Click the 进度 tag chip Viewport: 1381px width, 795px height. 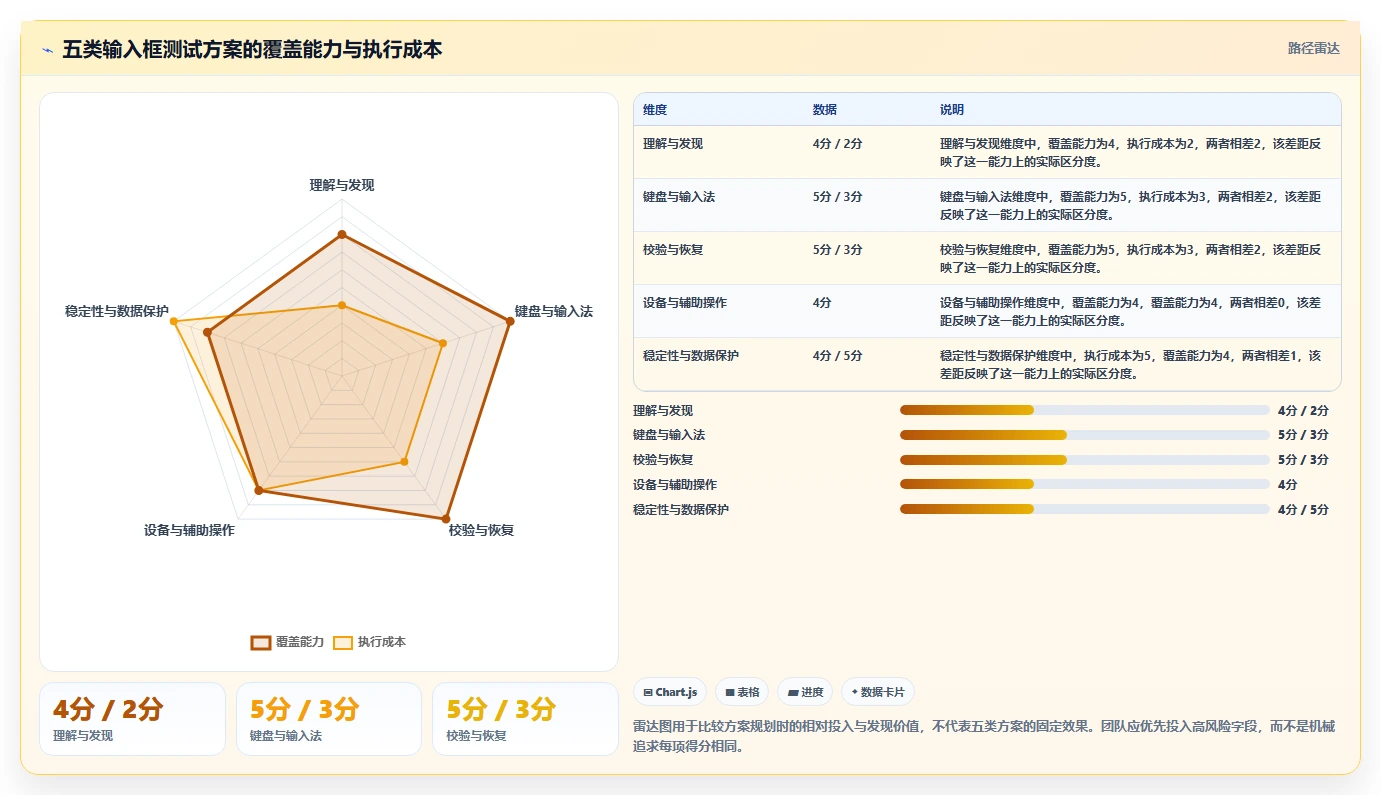[805, 692]
